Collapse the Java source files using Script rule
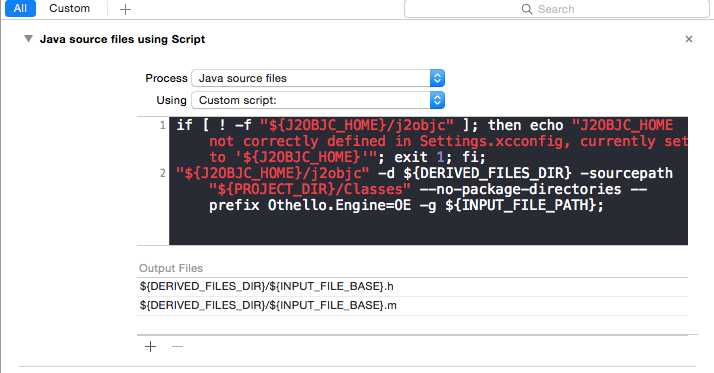714x373 pixels. (28, 39)
